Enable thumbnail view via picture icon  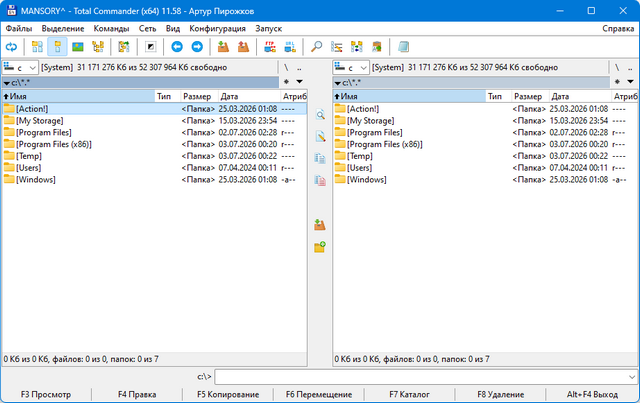pos(78,47)
